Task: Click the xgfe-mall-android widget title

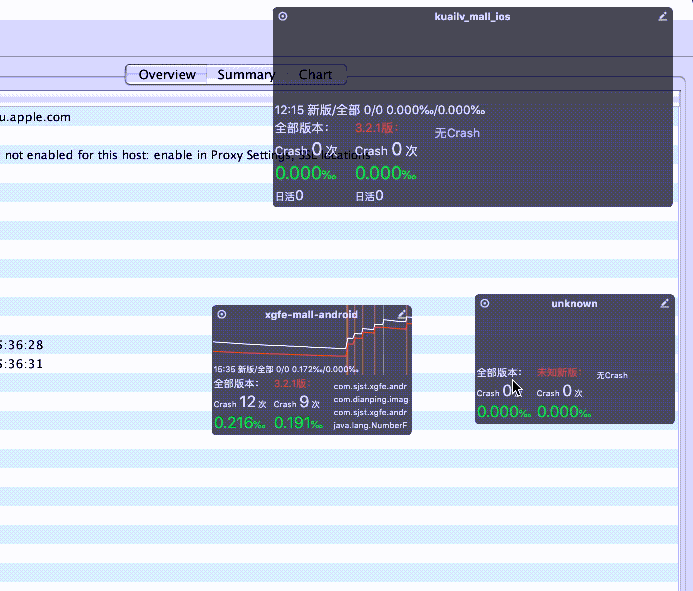Action: coord(311,314)
